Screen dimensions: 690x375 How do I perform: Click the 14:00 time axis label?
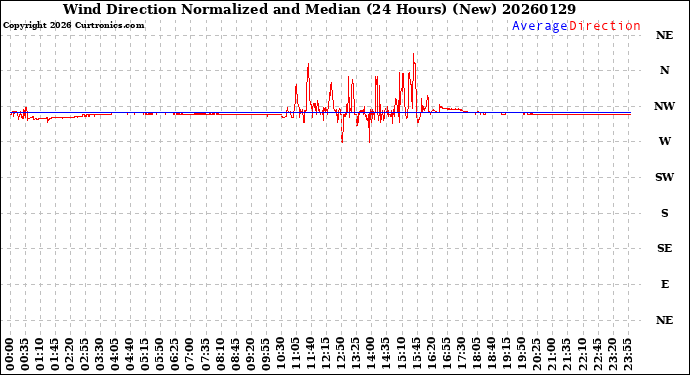pos(371,355)
